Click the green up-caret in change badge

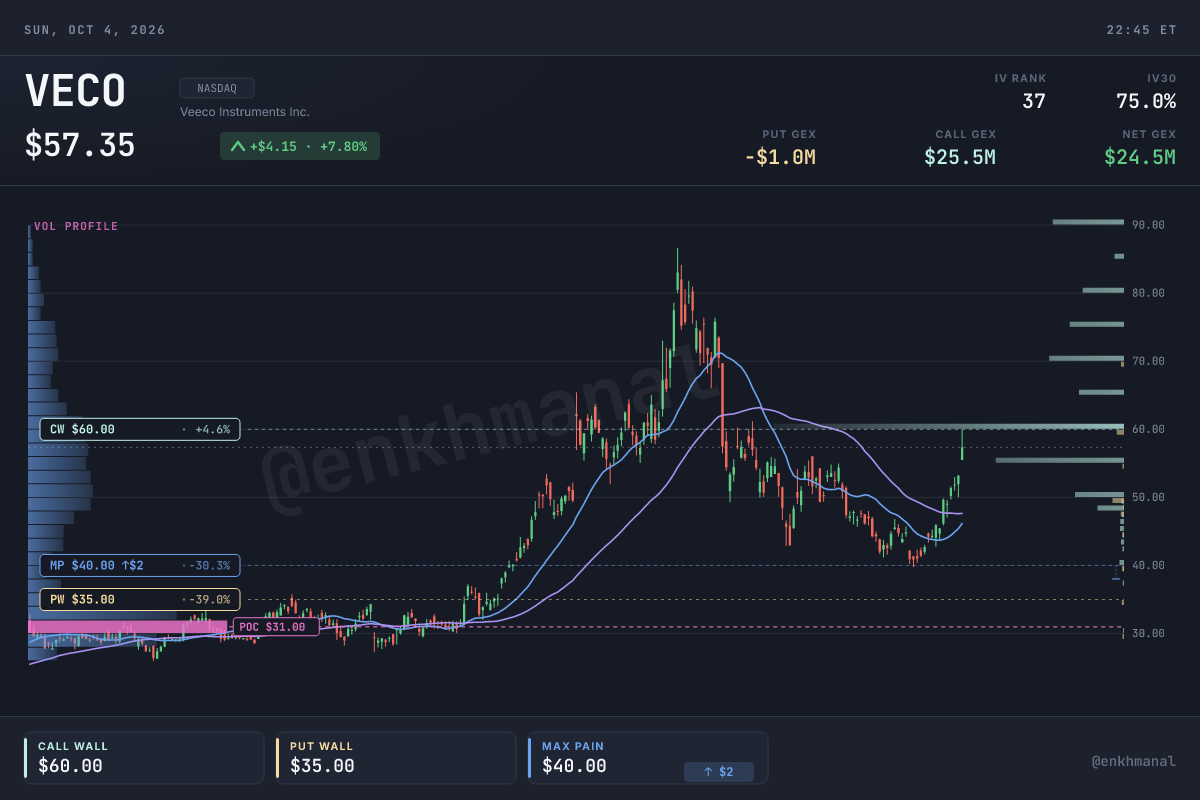(x=237, y=146)
